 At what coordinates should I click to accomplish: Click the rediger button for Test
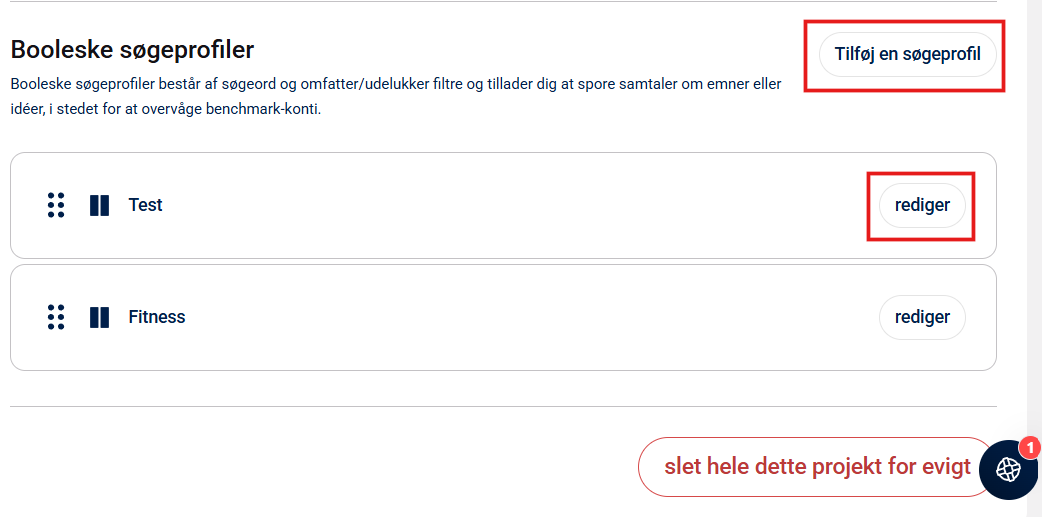pyautogui.click(x=921, y=205)
